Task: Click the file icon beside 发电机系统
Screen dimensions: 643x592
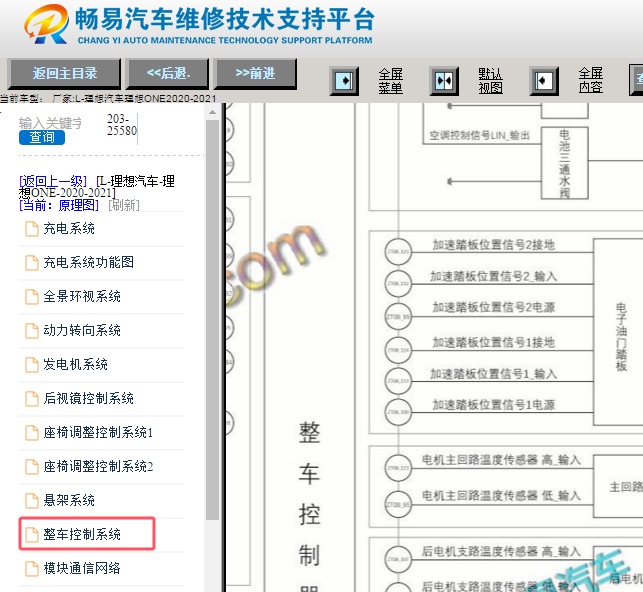Action: point(32,365)
